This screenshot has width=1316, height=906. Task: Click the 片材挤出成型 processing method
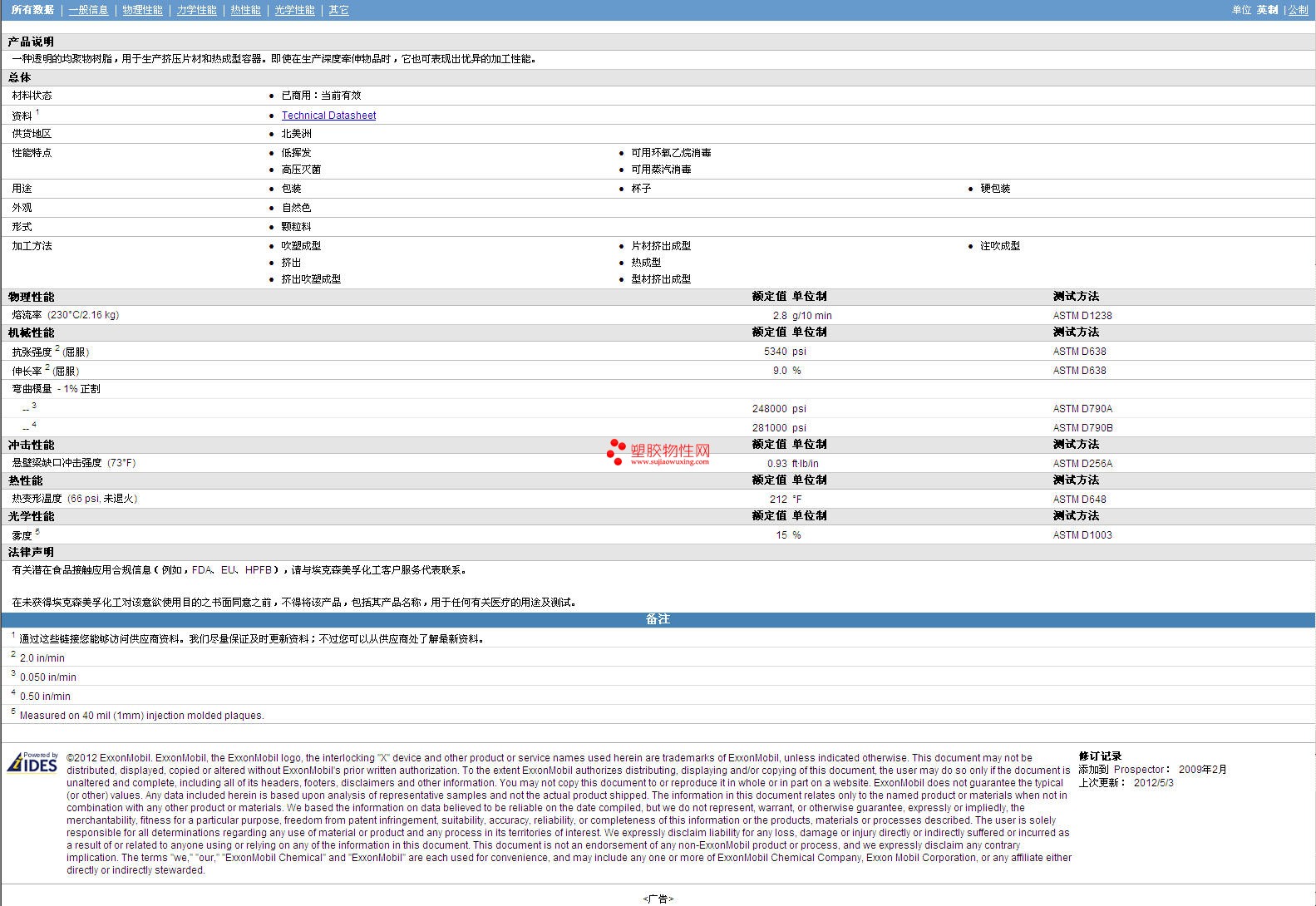(661, 246)
